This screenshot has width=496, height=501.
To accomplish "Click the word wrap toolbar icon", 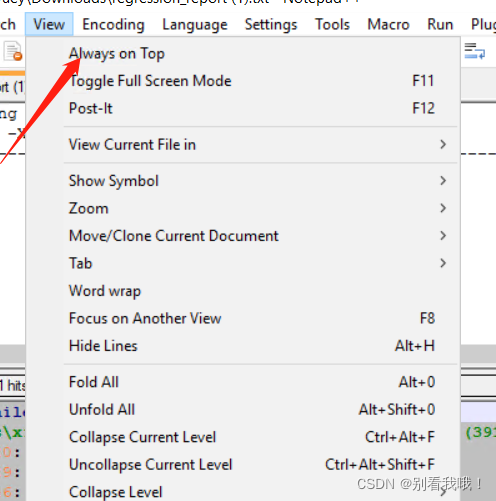I will tap(475, 51).
